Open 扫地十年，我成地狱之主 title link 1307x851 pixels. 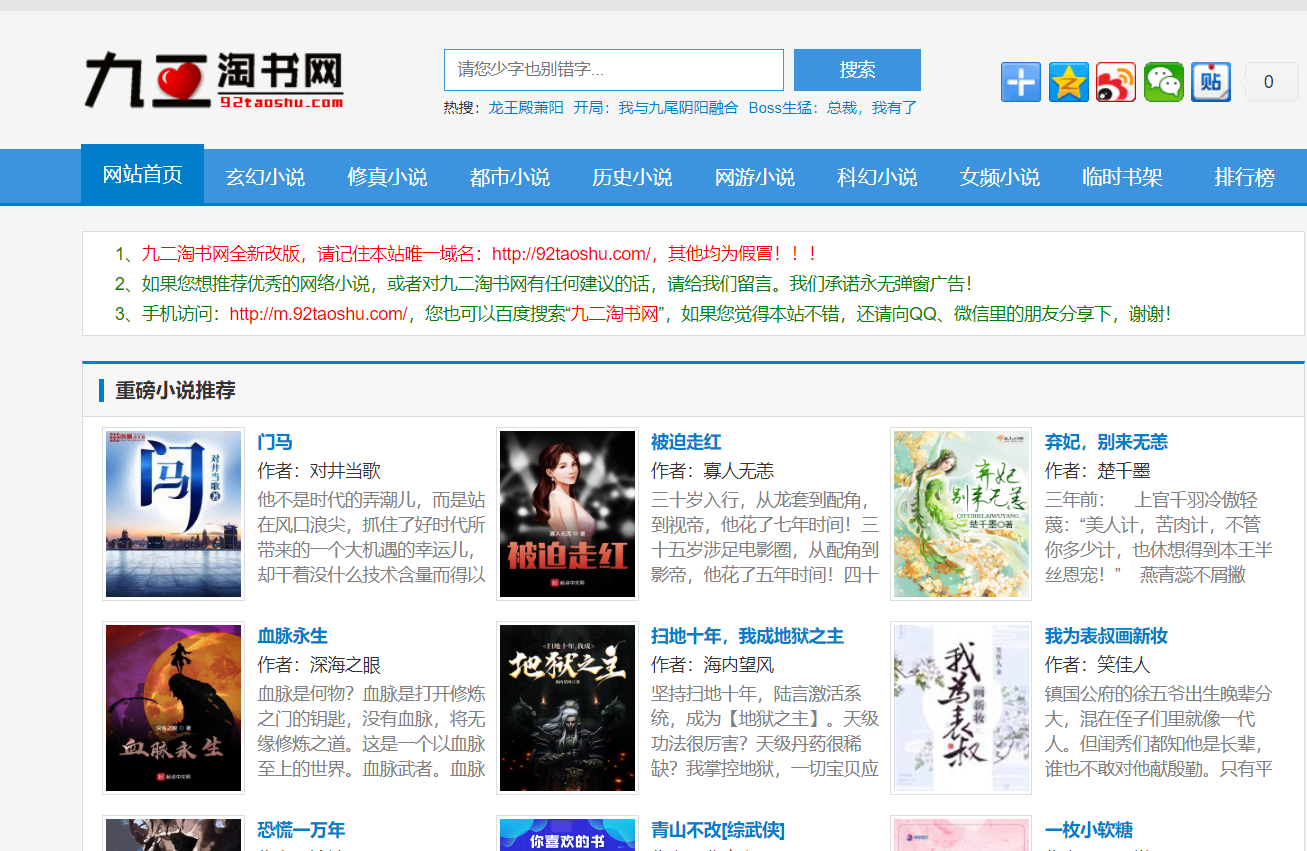[x=747, y=636]
